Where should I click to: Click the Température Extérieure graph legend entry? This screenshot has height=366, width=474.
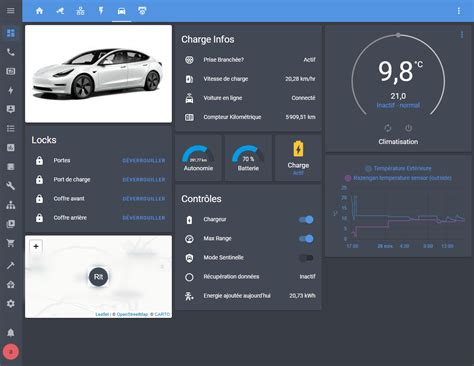(x=398, y=168)
